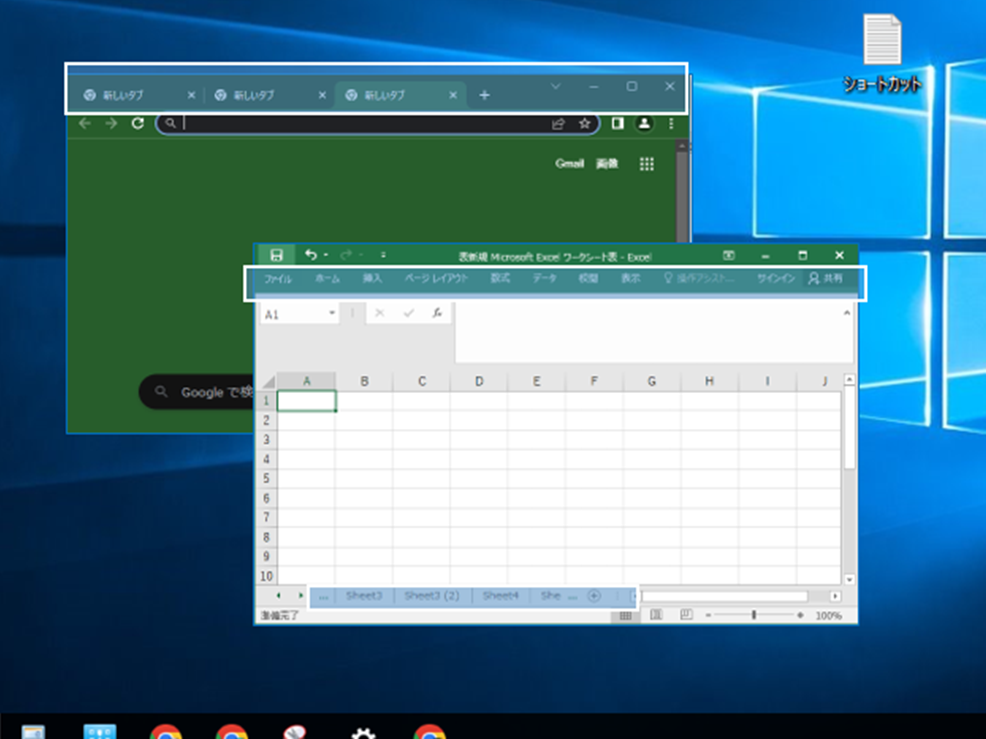The image size is (986, 739).
Task: Click the Google で検索 search box
Action: coord(196,392)
